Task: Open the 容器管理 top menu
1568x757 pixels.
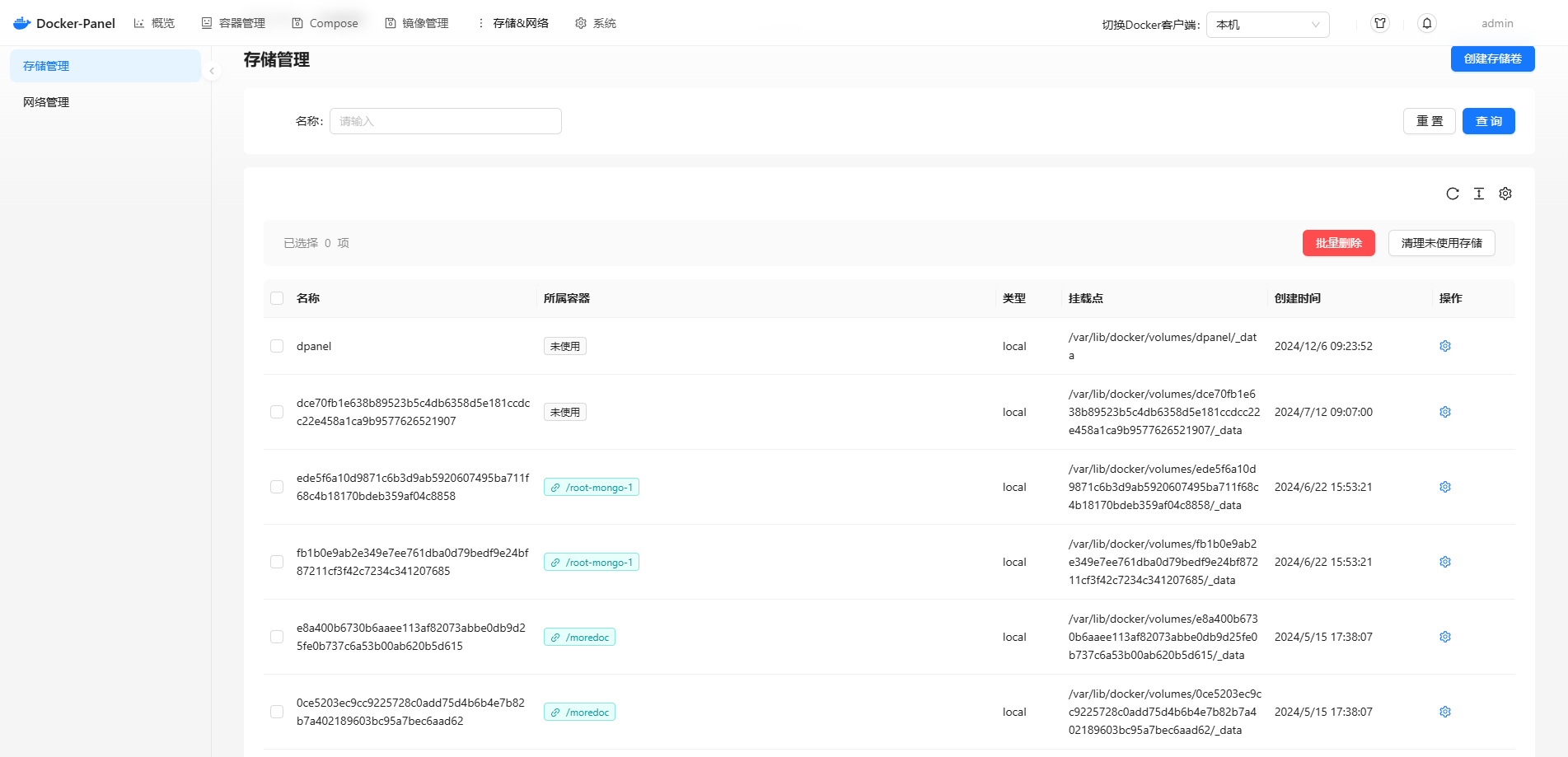Action: point(234,23)
